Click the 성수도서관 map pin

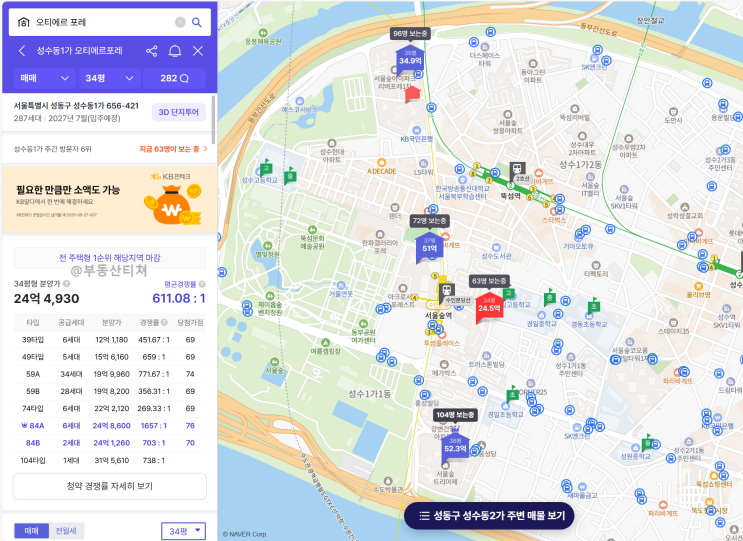(x=496, y=247)
